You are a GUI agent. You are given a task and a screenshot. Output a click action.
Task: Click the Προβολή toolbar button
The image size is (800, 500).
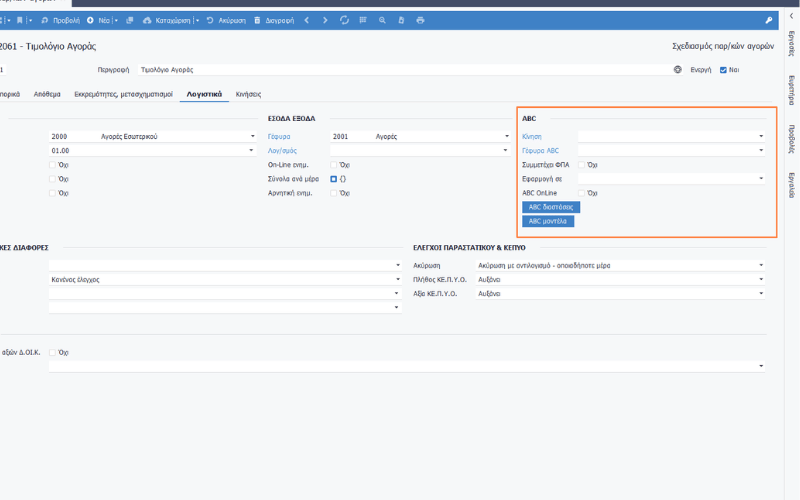coord(61,20)
